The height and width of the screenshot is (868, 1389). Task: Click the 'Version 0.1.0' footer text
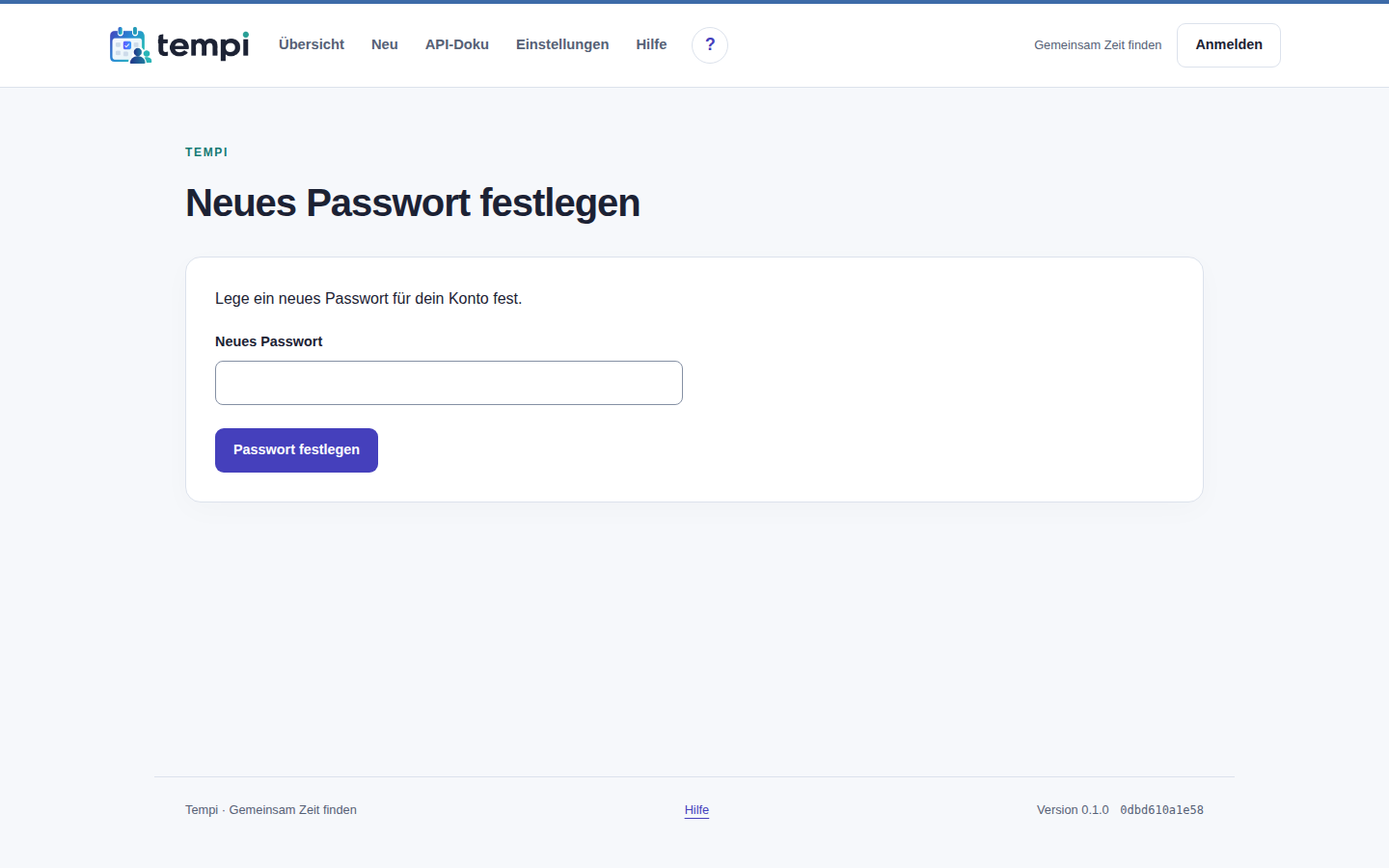[x=1073, y=810]
